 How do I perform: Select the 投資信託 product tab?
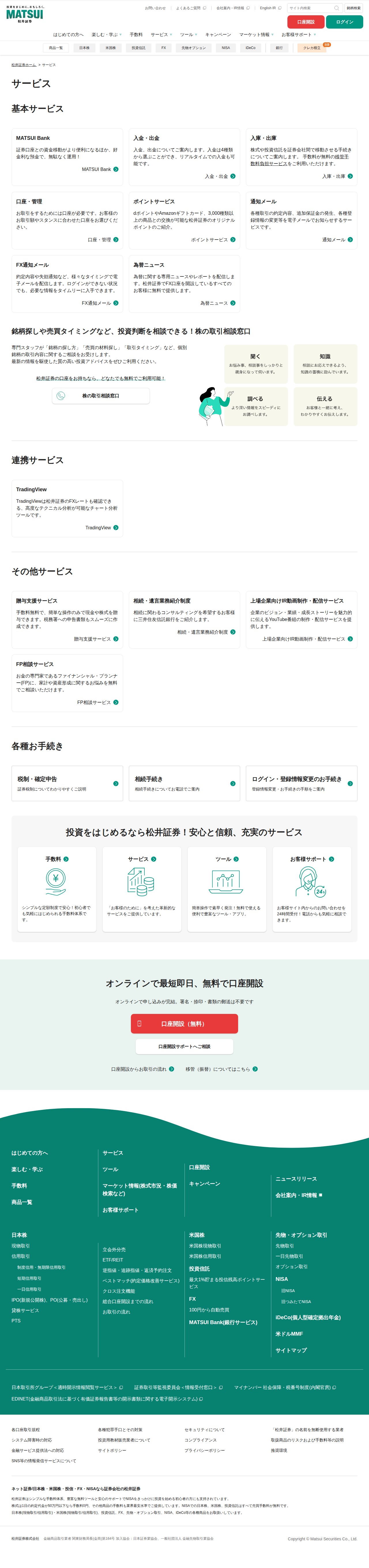click(139, 48)
